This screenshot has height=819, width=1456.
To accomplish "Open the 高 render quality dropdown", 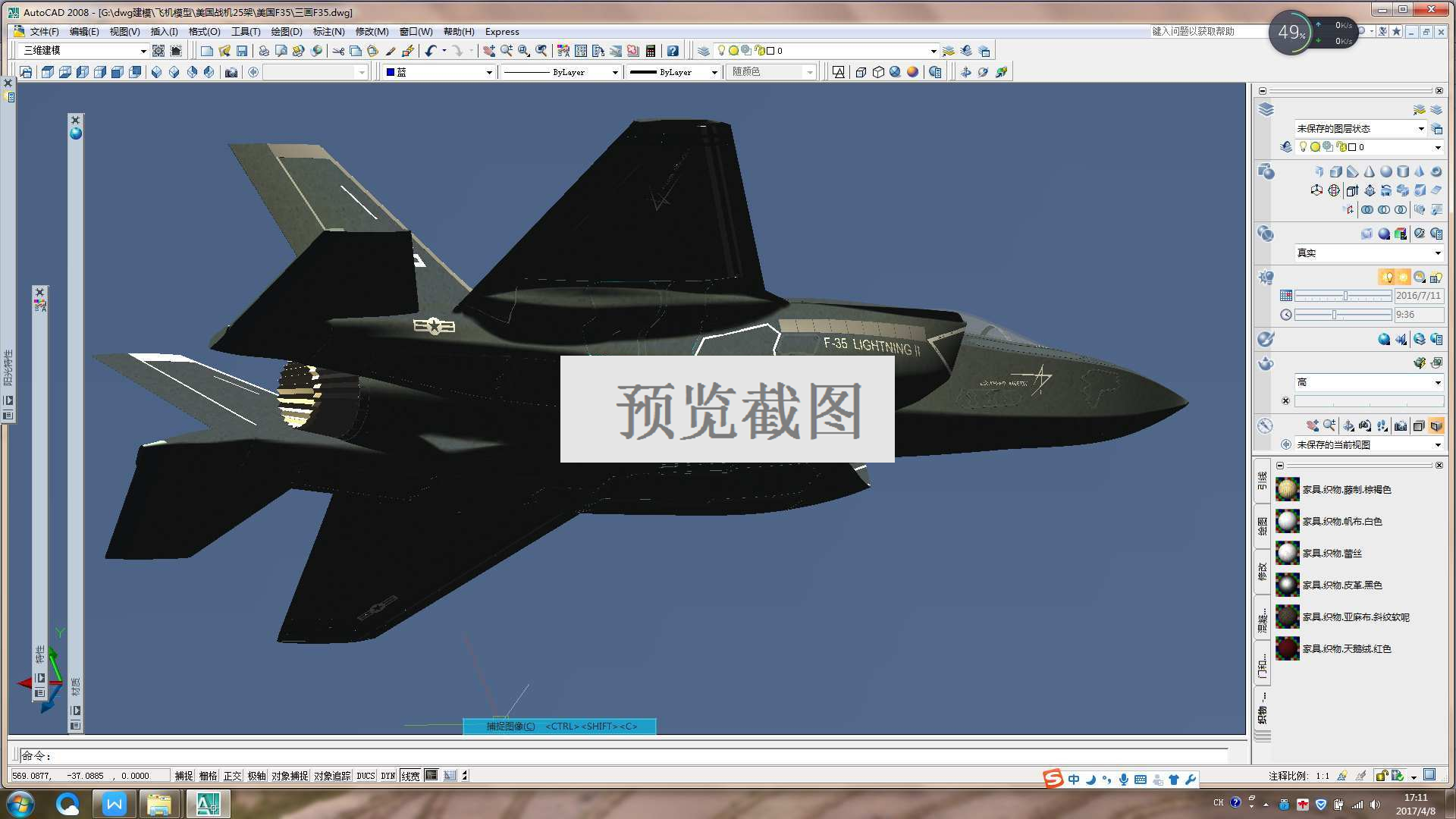I will click(1369, 382).
